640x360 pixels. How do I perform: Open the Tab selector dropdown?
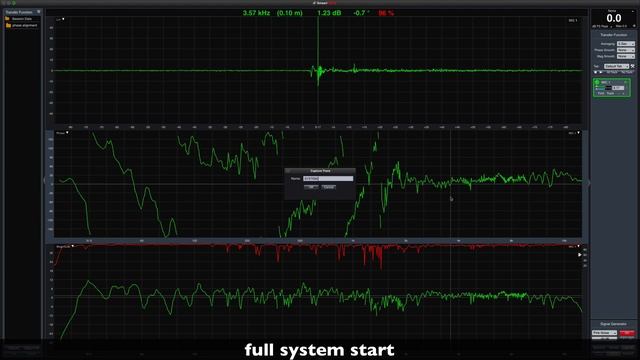click(x=616, y=66)
